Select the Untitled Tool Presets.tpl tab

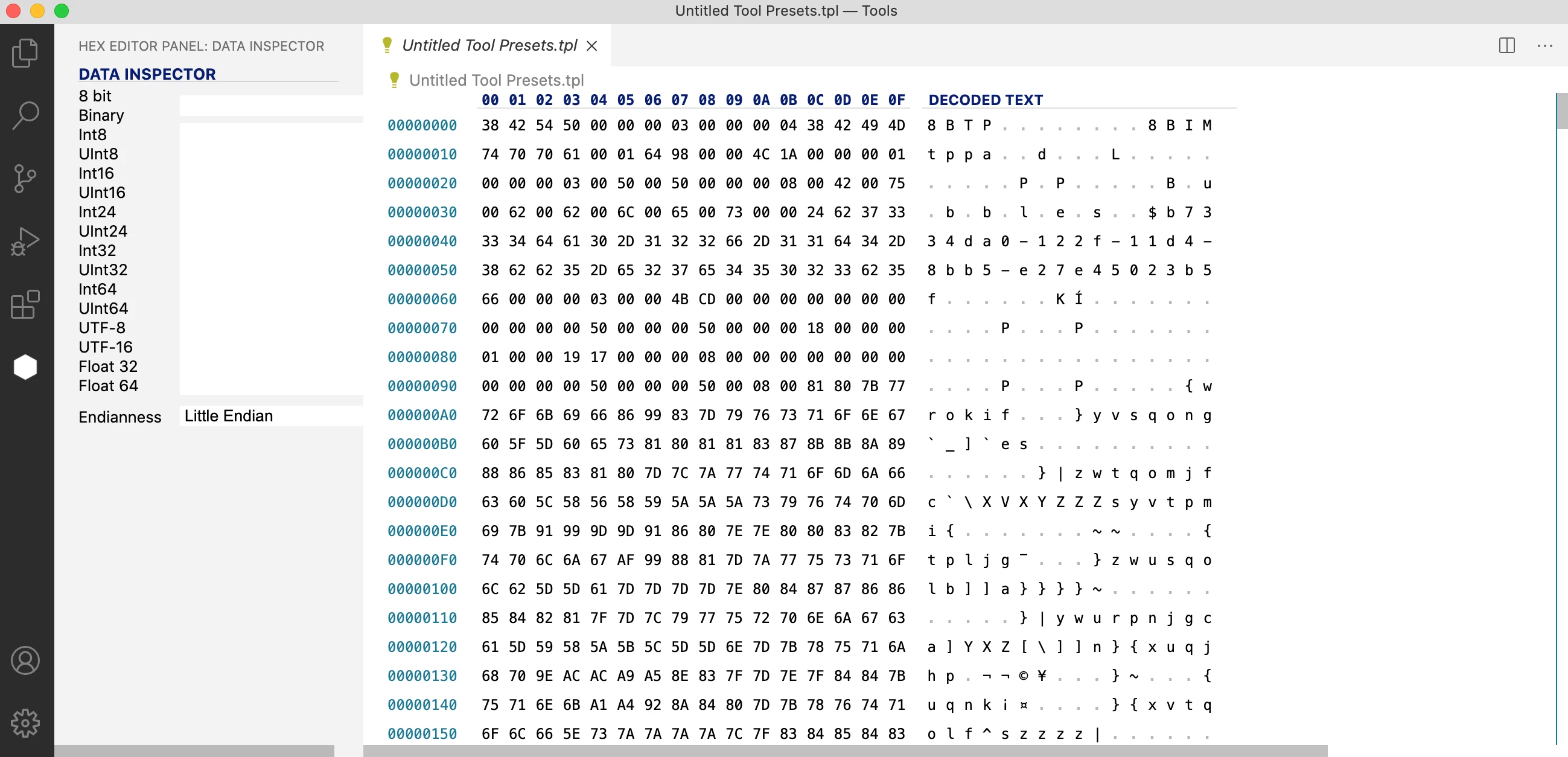click(x=489, y=46)
